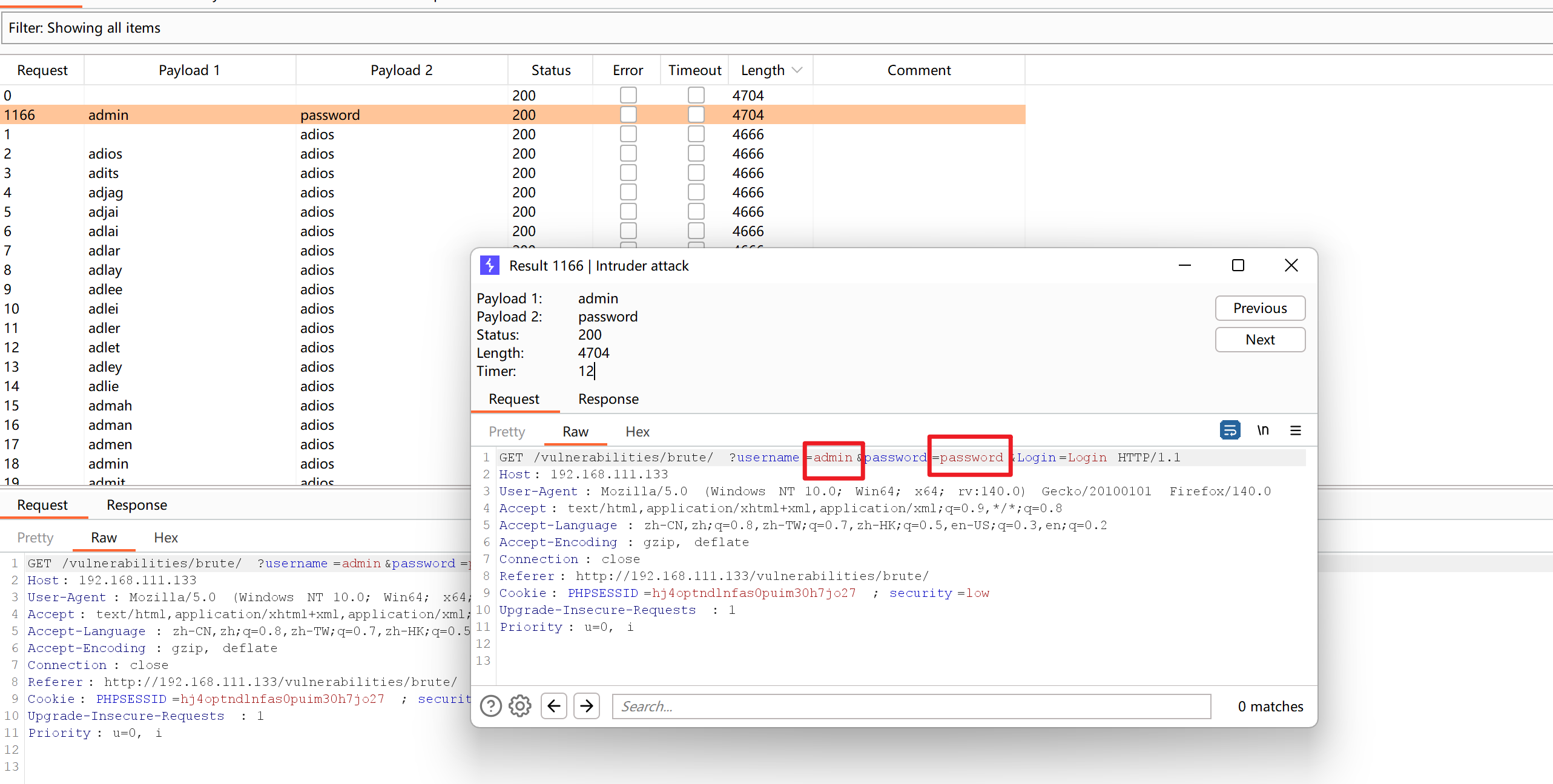Open the hamburger options menu in viewer
1553x784 pixels.
[x=1296, y=430]
